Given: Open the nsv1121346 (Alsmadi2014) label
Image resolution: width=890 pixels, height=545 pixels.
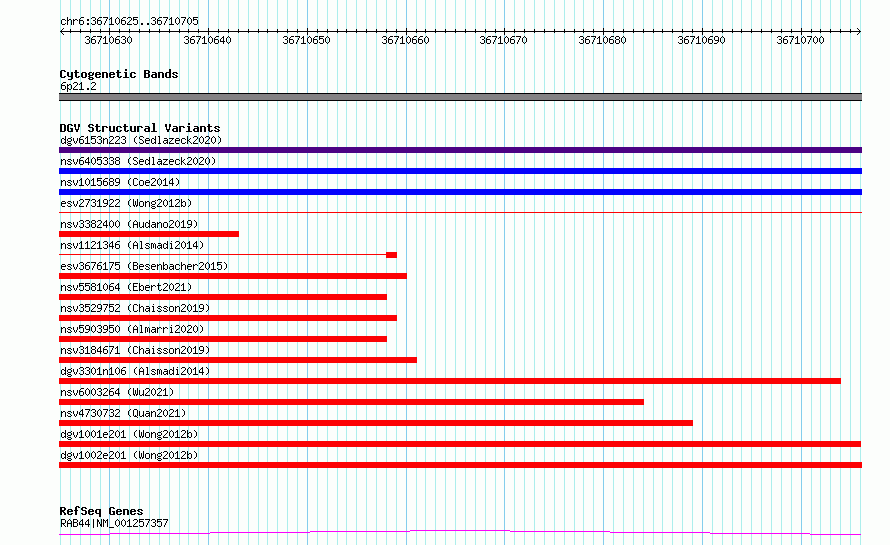Looking at the screenshot, I should point(132,245).
